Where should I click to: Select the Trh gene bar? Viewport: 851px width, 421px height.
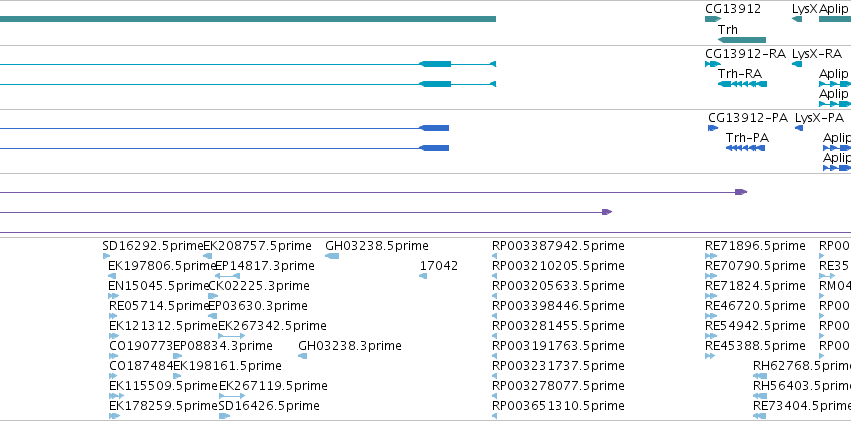pos(741,40)
